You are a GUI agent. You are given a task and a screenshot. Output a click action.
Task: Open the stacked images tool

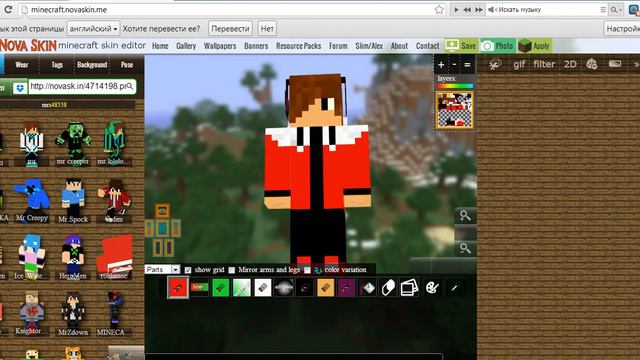tap(409, 288)
